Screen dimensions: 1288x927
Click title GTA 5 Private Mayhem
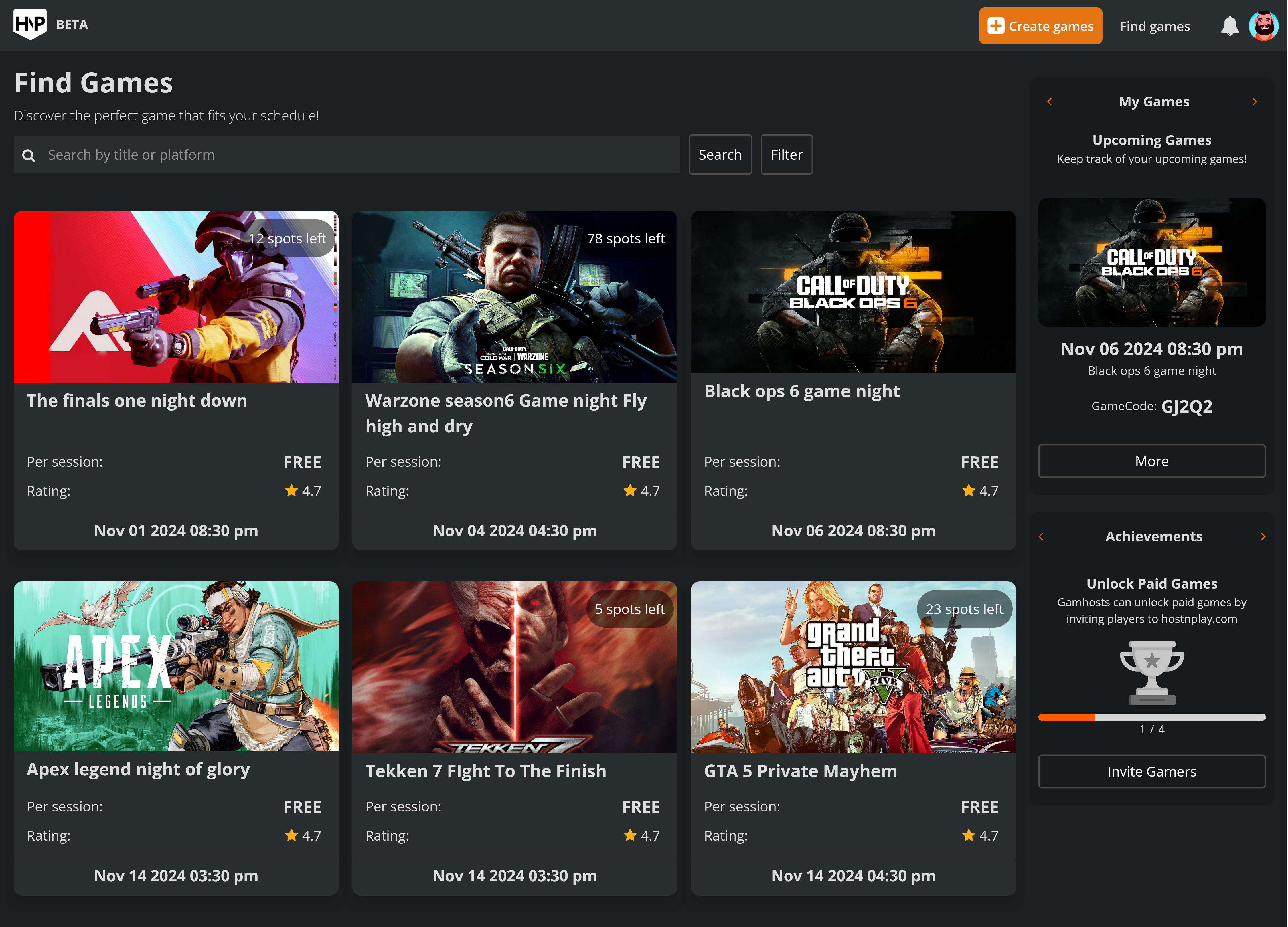pos(801,771)
